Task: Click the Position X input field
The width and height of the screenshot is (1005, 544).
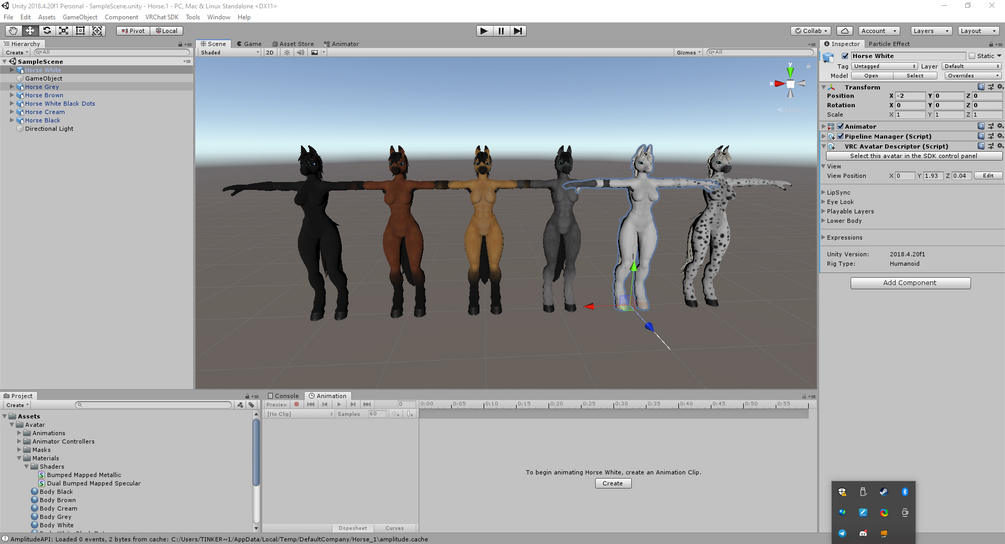Action: (x=909, y=96)
